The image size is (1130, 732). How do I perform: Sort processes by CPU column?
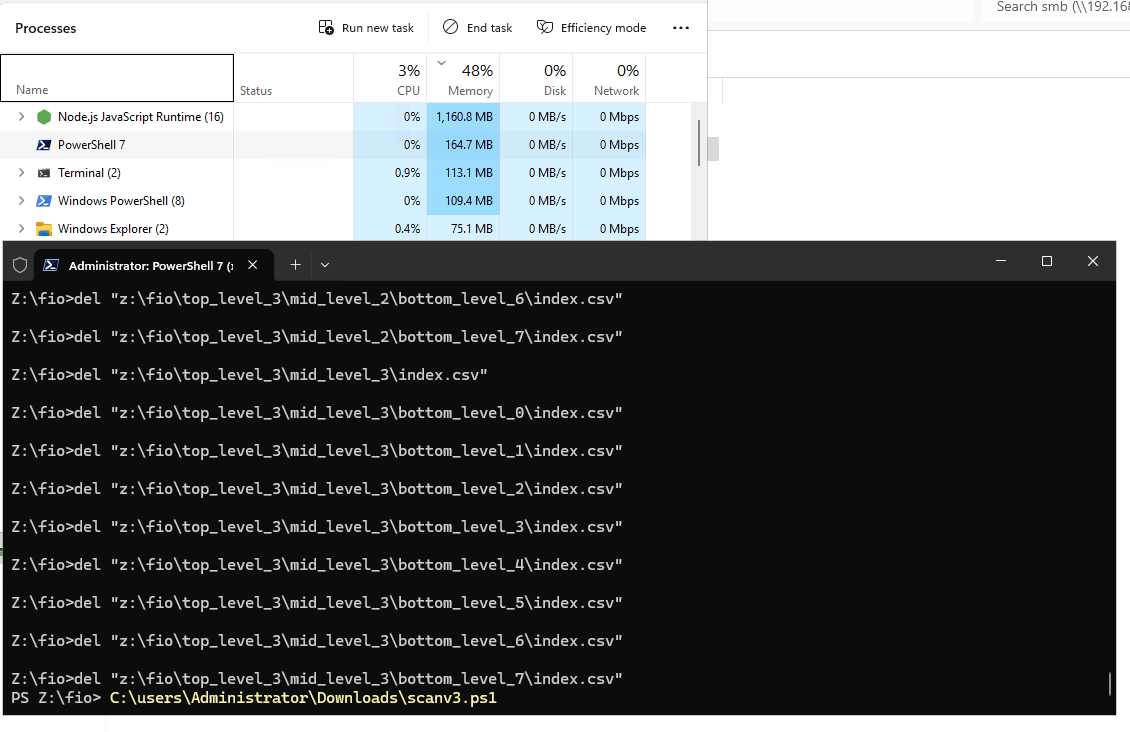point(390,78)
